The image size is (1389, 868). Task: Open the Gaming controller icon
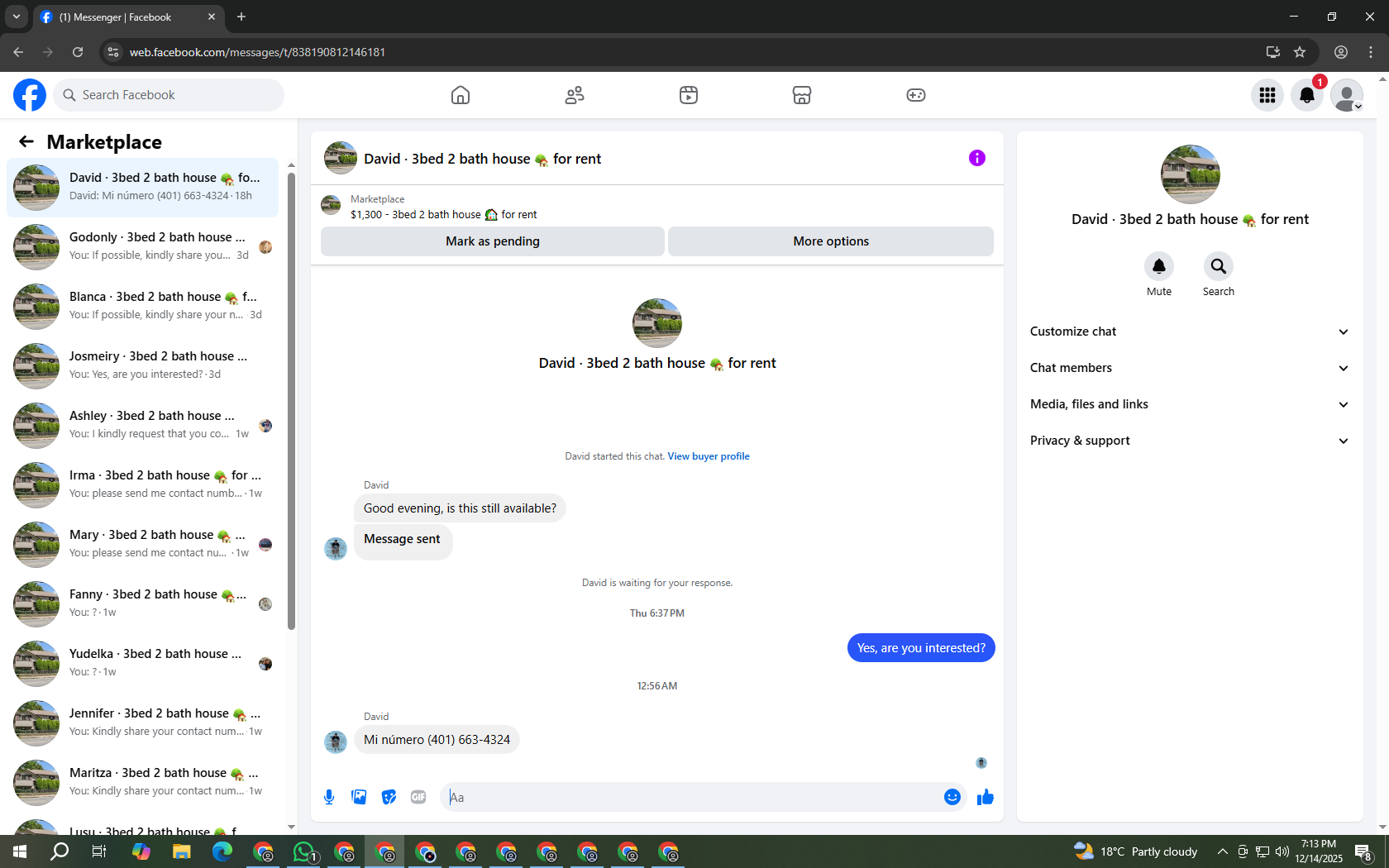(916, 95)
